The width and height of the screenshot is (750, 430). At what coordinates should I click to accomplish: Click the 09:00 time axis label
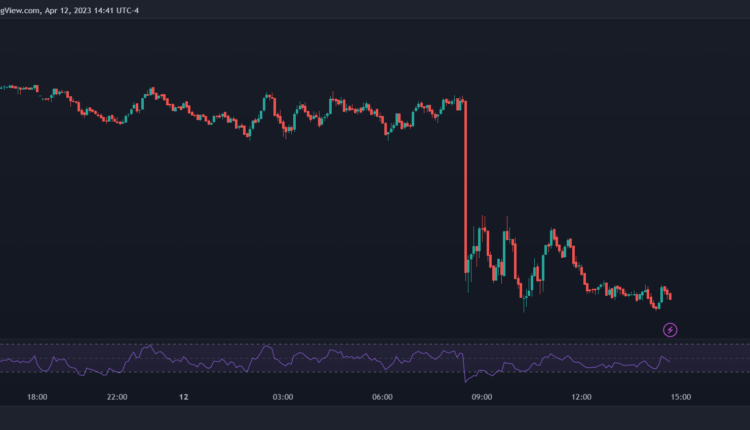click(x=481, y=397)
